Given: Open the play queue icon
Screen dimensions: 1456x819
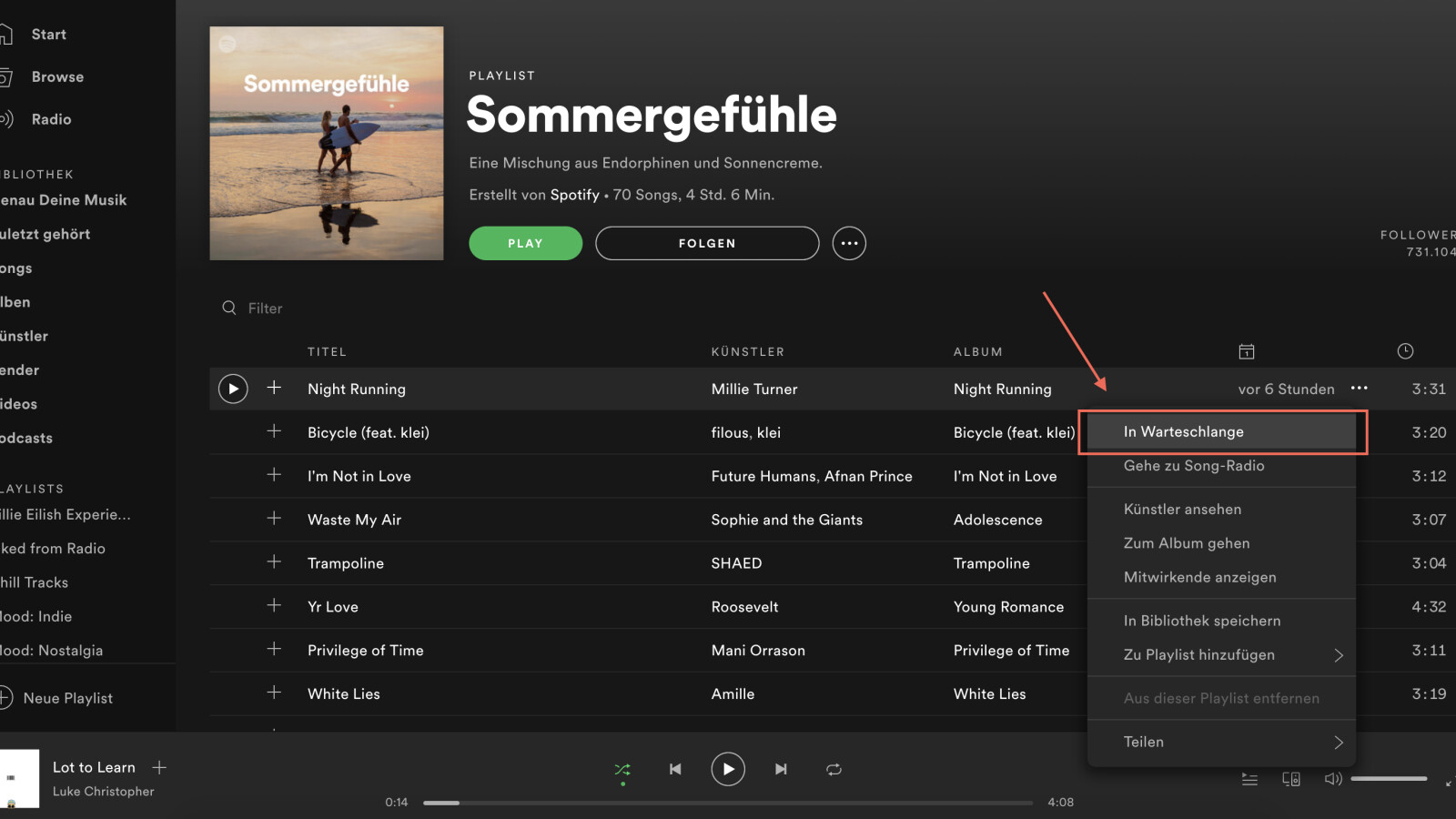Looking at the screenshot, I should coord(1249,779).
